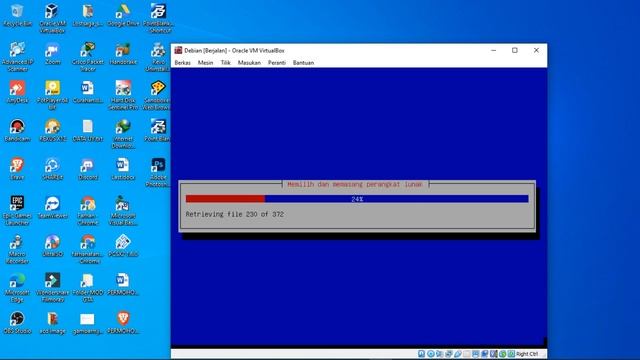Open the Mesin menu

pyautogui.click(x=205, y=62)
